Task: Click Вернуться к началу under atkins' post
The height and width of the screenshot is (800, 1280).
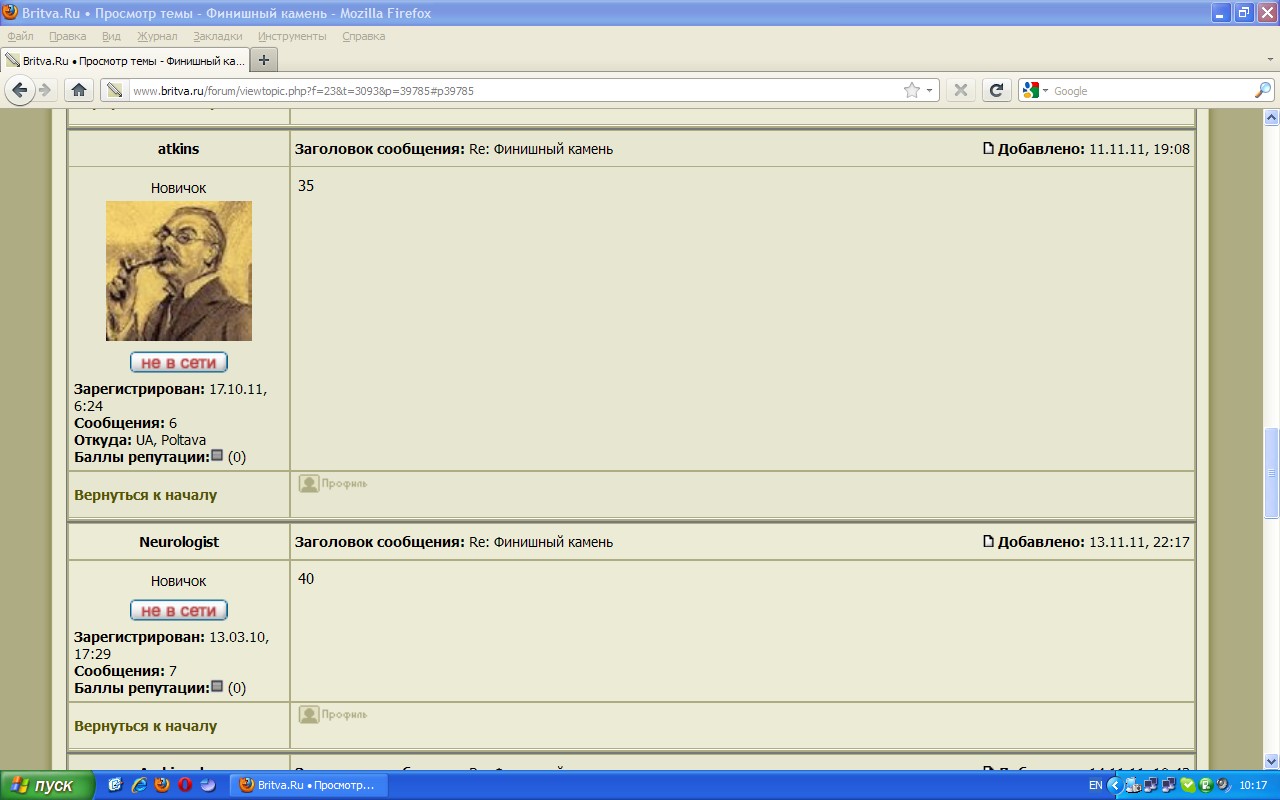Action: pyautogui.click(x=145, y=495)
